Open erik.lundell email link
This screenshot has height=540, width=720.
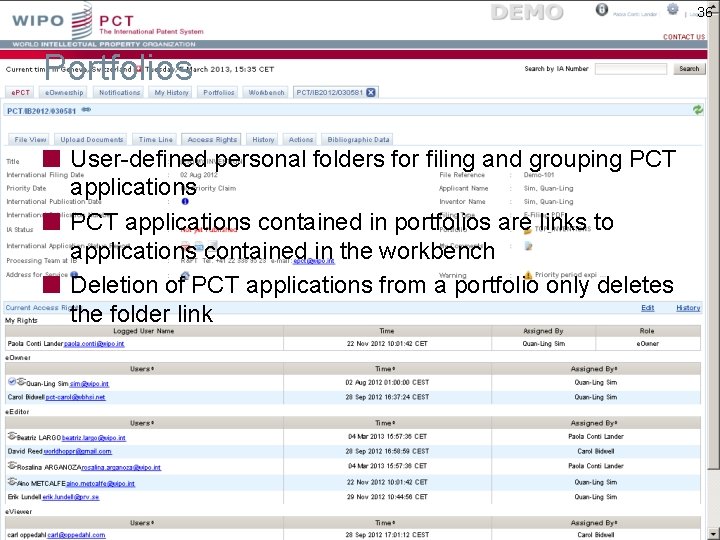(x=71, y=496)
